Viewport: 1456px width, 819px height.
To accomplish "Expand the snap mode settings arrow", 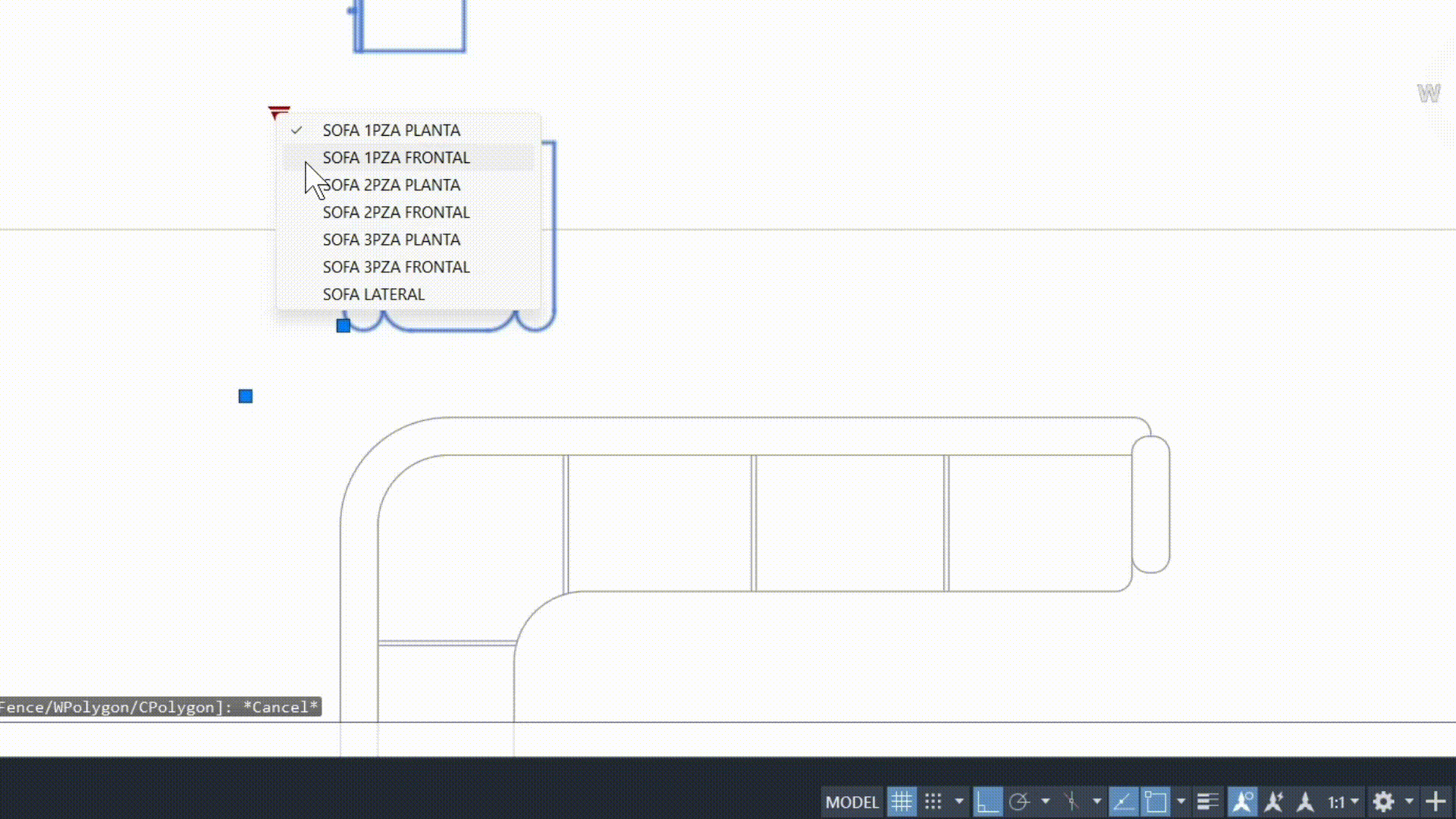I will point(959,802).
